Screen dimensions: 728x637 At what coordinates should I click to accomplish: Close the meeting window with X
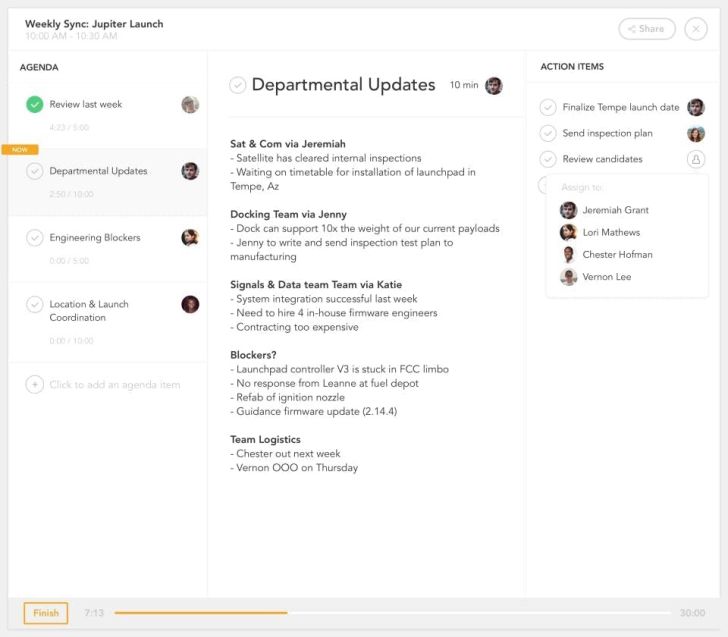tap(696, 29)
